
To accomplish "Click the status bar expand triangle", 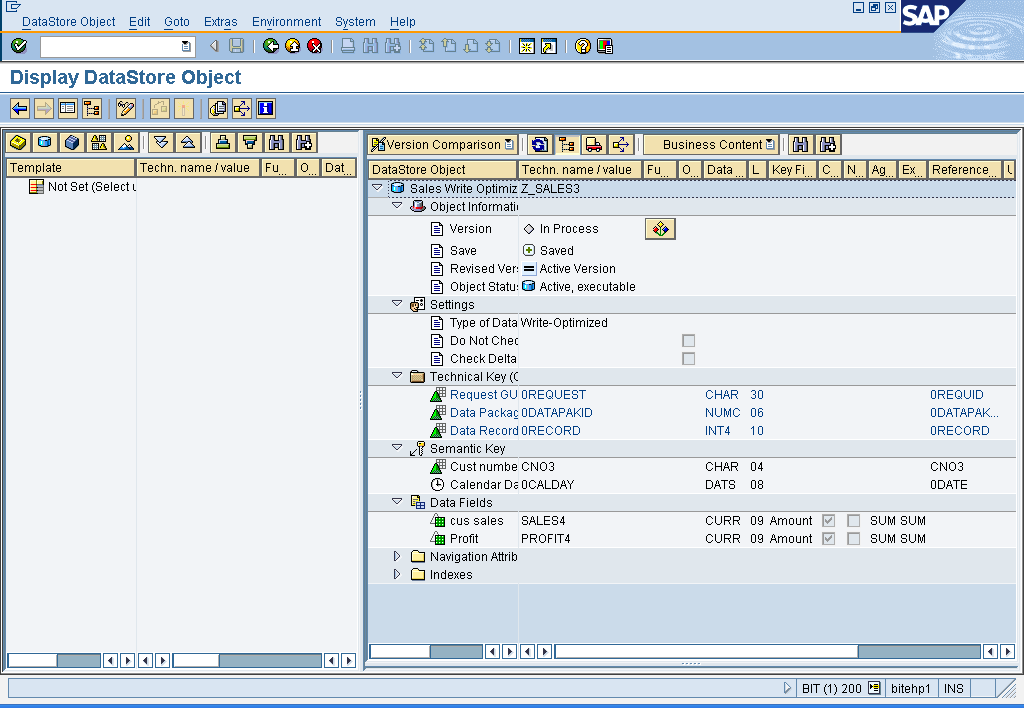I will tap(787, 688).
